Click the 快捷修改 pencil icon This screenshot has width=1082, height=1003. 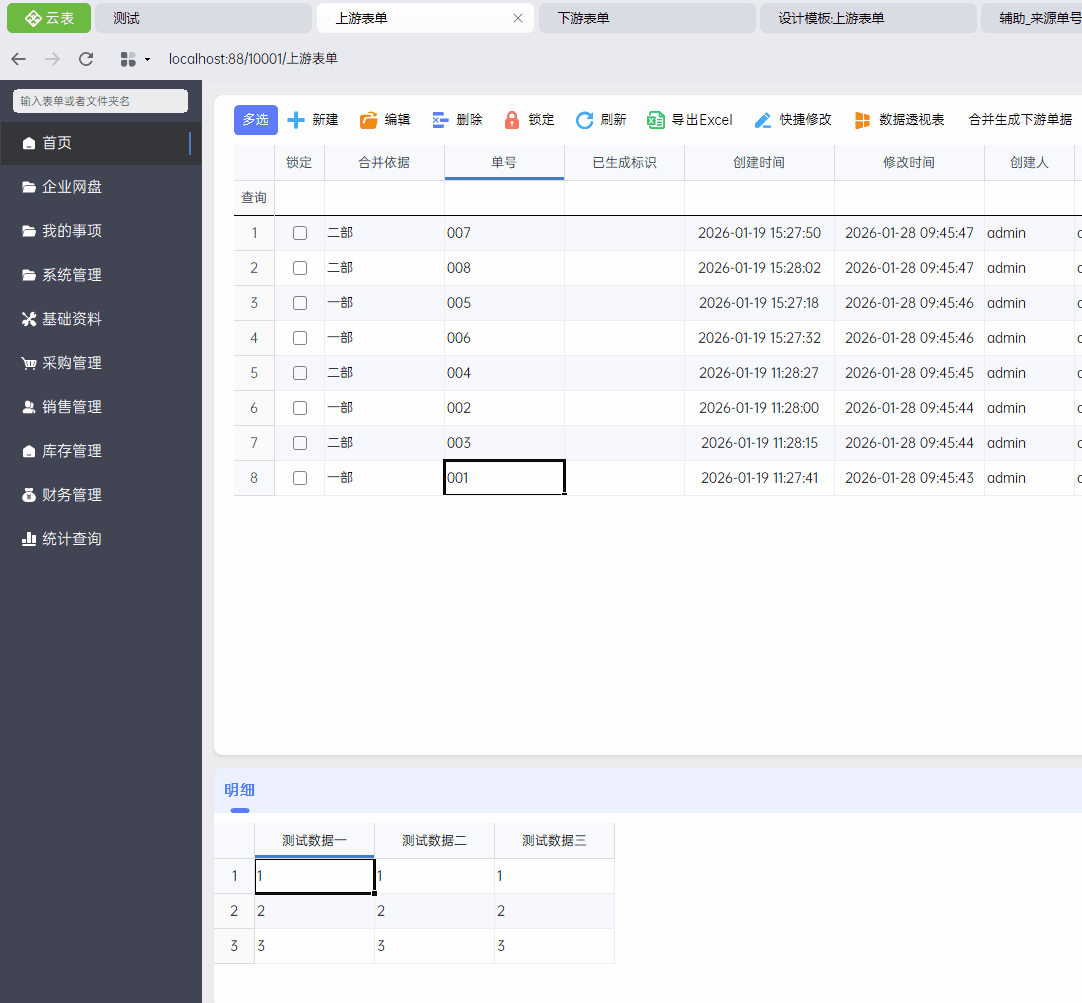click(x=763, y=120)
